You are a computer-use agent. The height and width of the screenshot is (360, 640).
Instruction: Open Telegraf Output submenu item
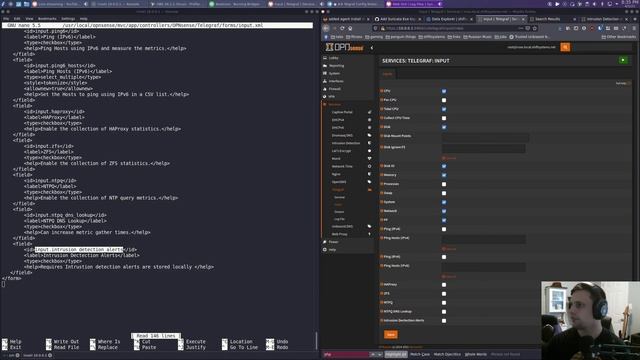click(x=339, y=212)
